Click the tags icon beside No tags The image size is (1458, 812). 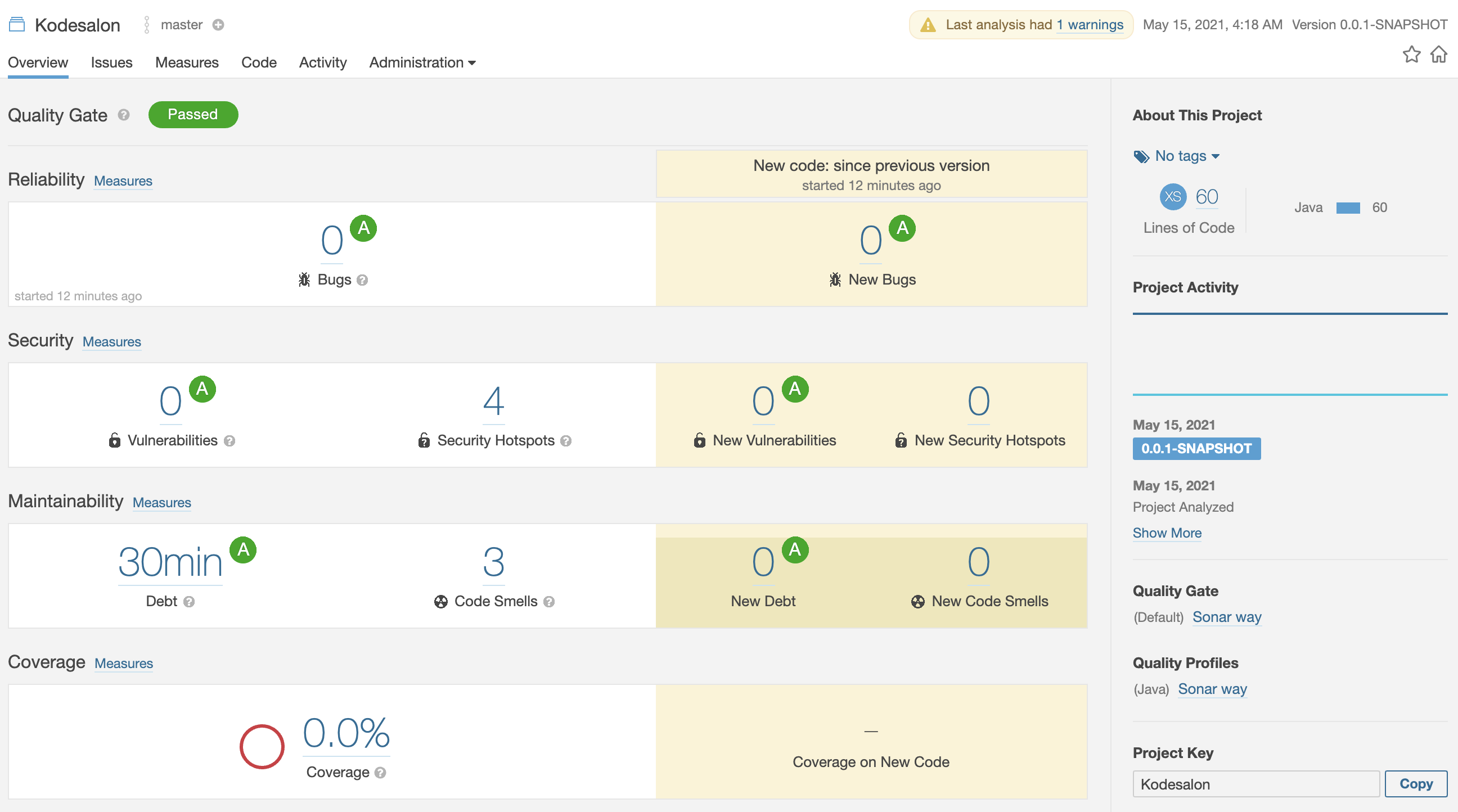point(1141,156)
